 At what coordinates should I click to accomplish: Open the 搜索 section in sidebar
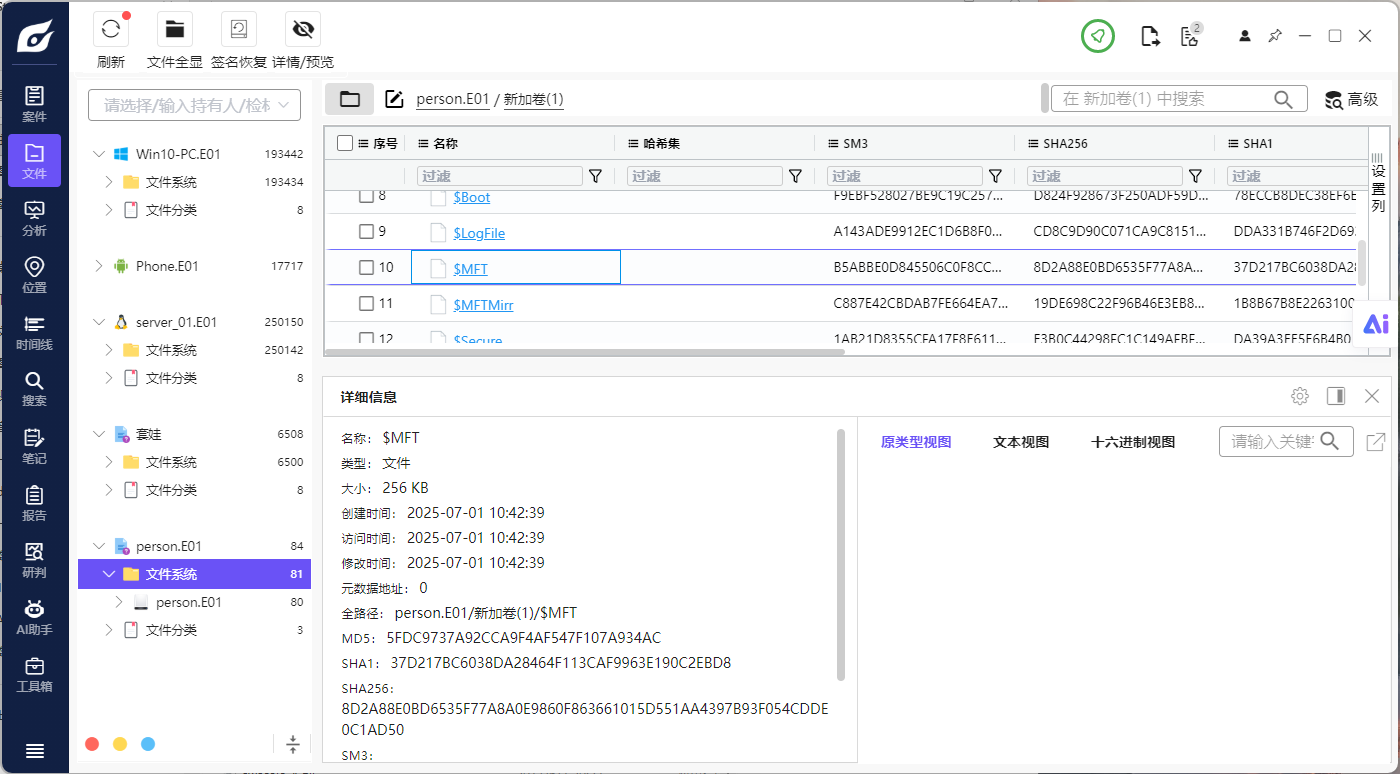pyautogui.click(x=34, y=389)
